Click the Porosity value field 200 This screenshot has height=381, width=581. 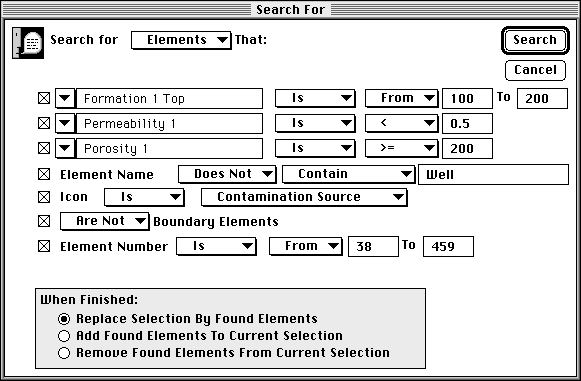point(467,148)
